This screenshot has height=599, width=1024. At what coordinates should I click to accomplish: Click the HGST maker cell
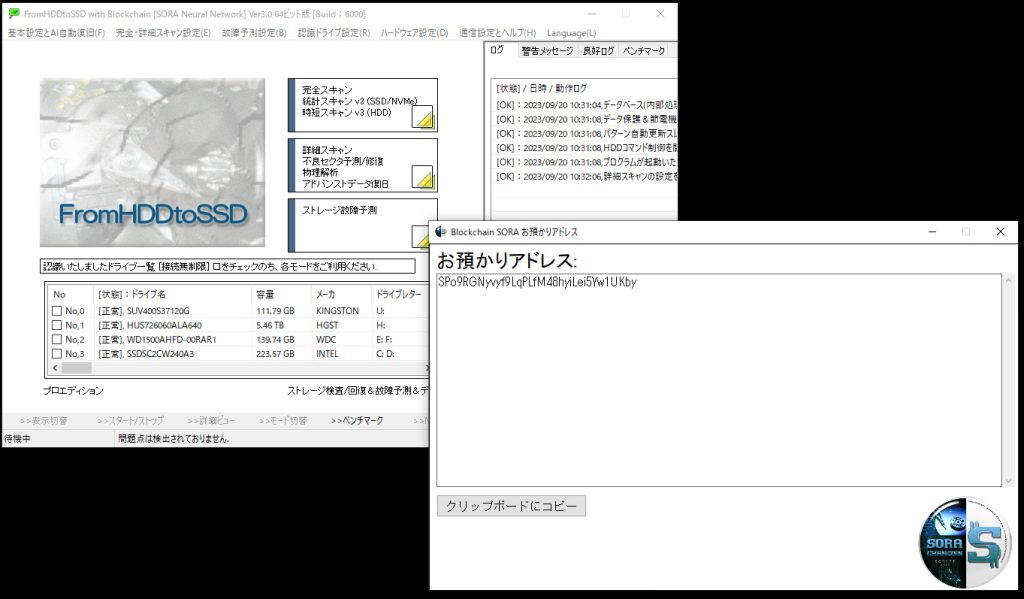[327, 325]
